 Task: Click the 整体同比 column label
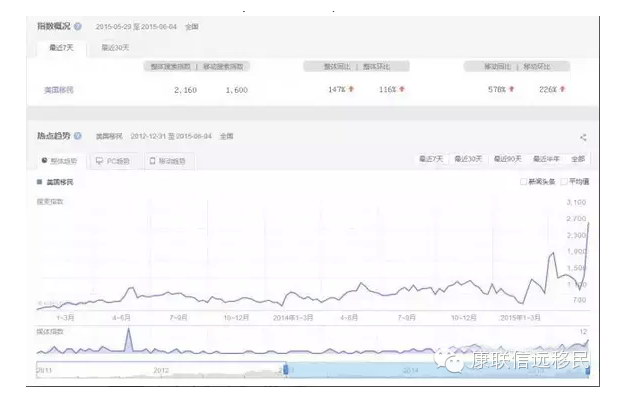337,67
